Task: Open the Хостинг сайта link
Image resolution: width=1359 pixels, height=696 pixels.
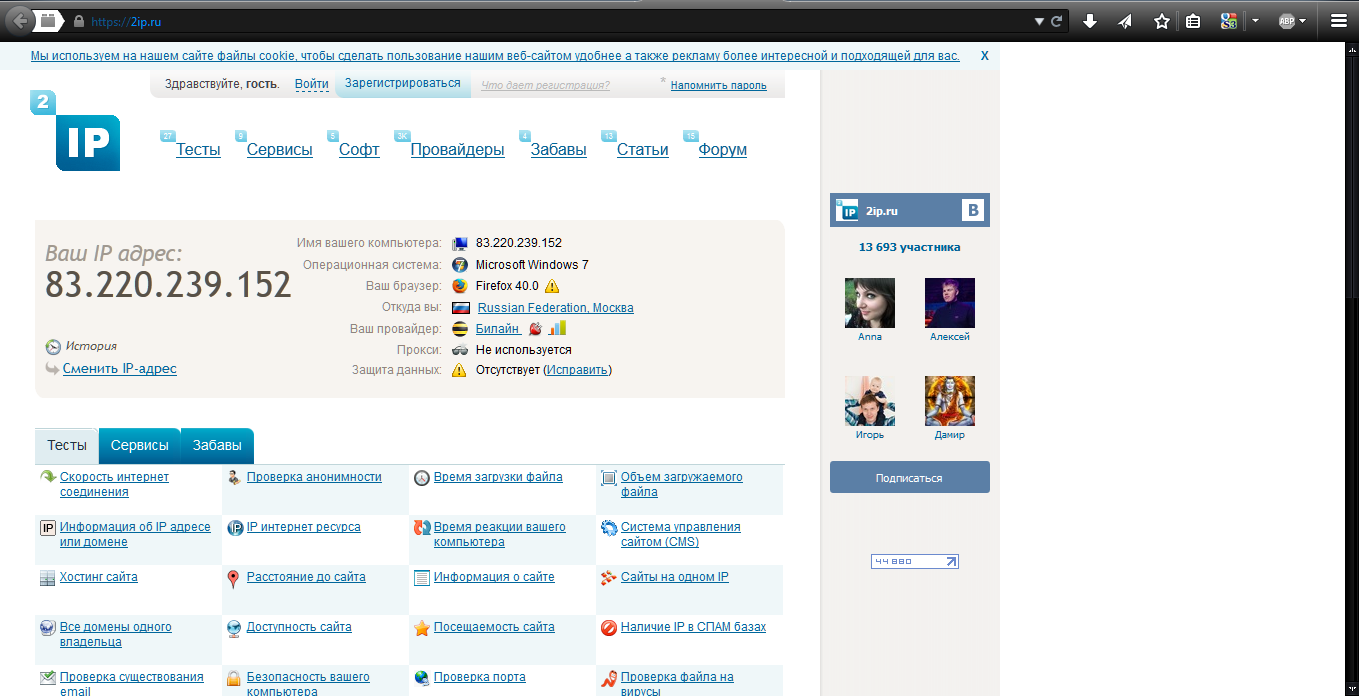Action: 99,577
